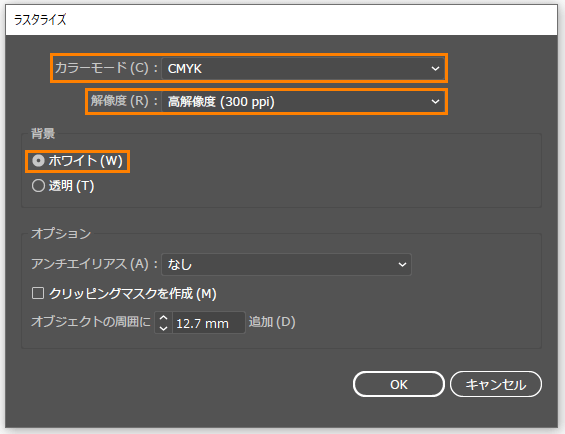Click the down arrow of the 12.7 mm stepper
The image size is (565, 434).
click(x=164, y=328)
